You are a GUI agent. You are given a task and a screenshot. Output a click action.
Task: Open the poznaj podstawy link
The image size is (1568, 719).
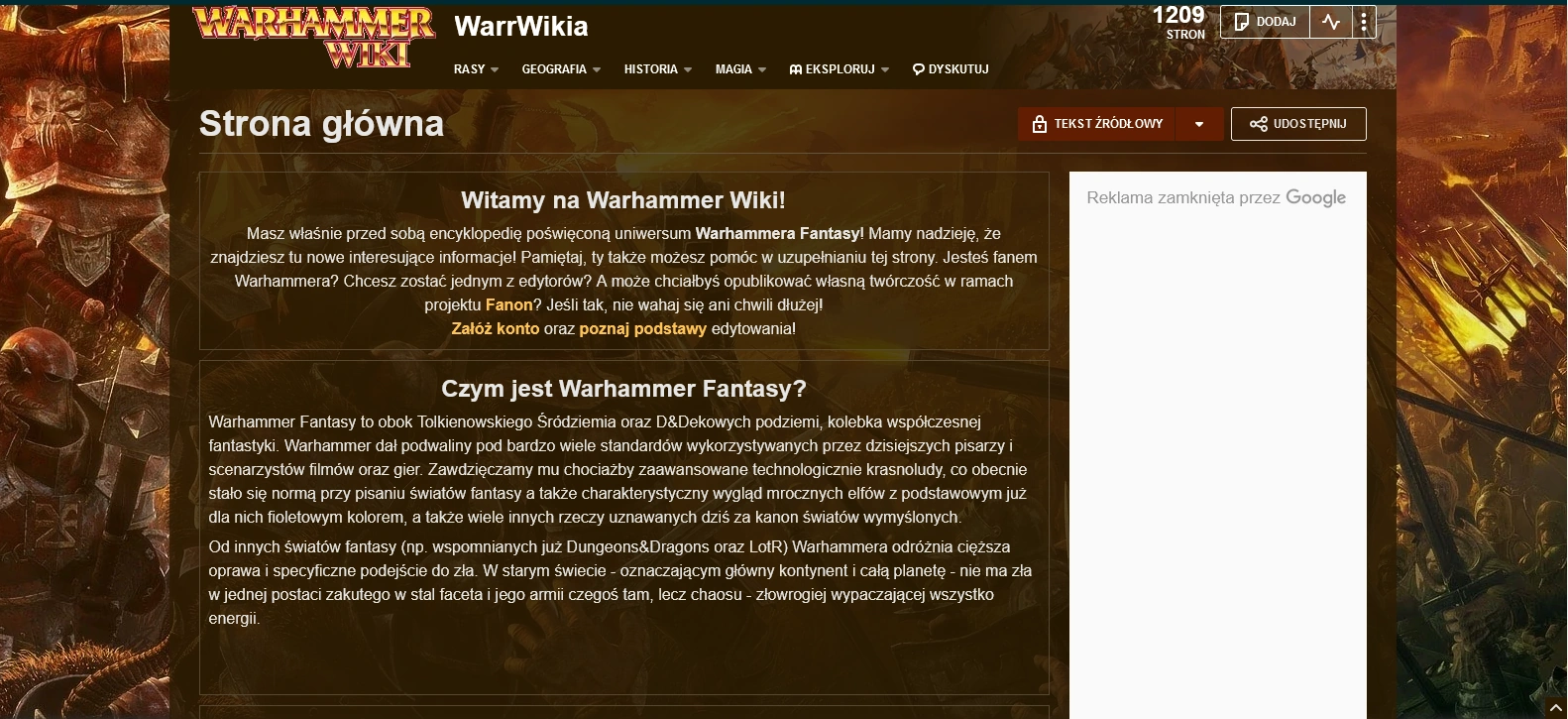coord(643,328)
